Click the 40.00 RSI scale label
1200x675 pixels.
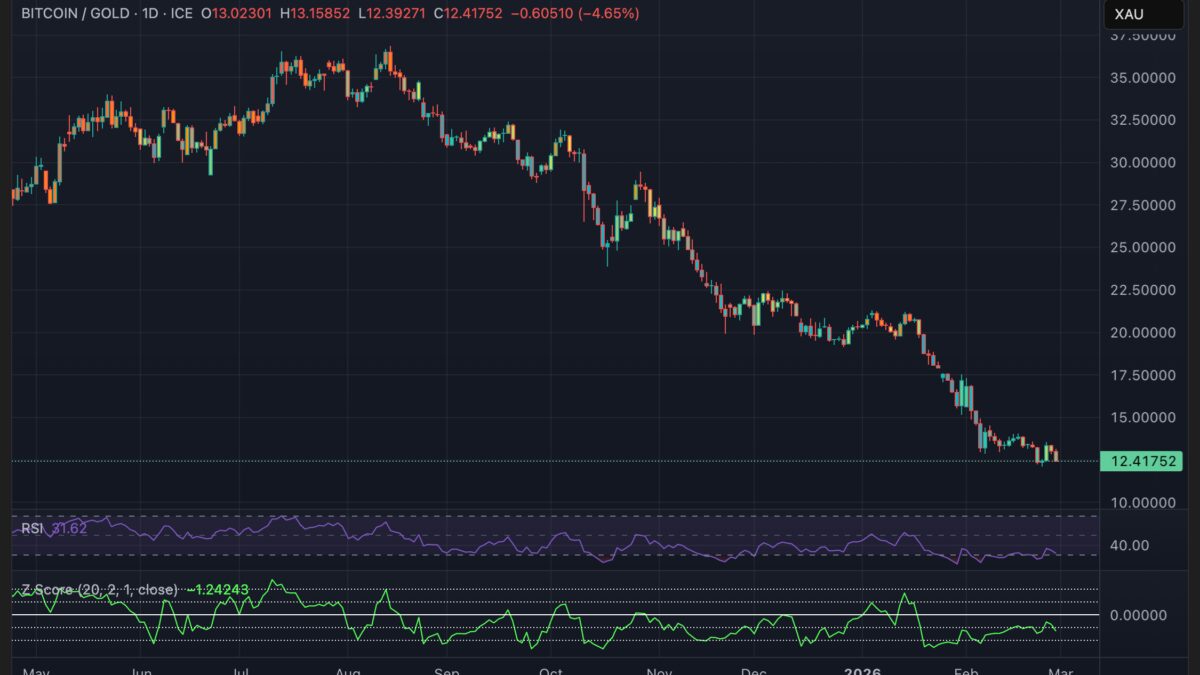(1130, 545)
